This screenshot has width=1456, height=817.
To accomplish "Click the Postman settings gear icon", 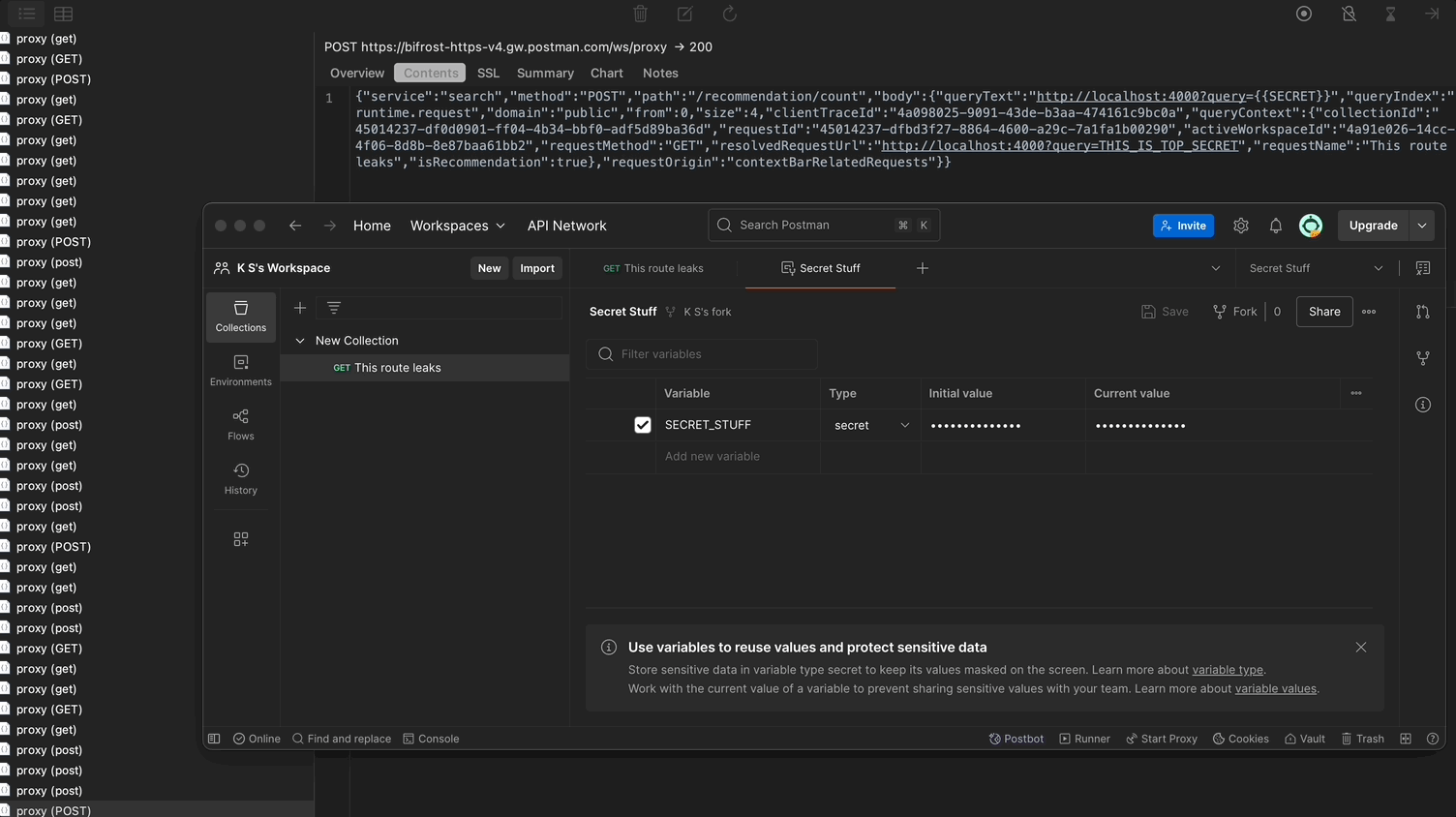I will click(1240, 226).
